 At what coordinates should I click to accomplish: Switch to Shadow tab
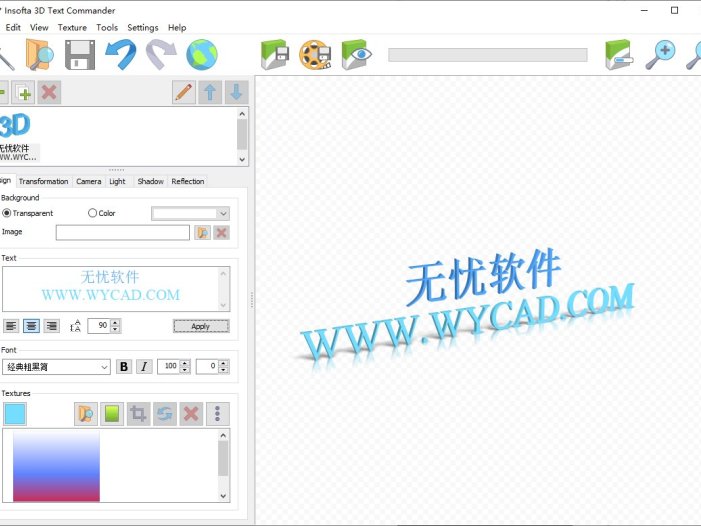tap(150, 181)
